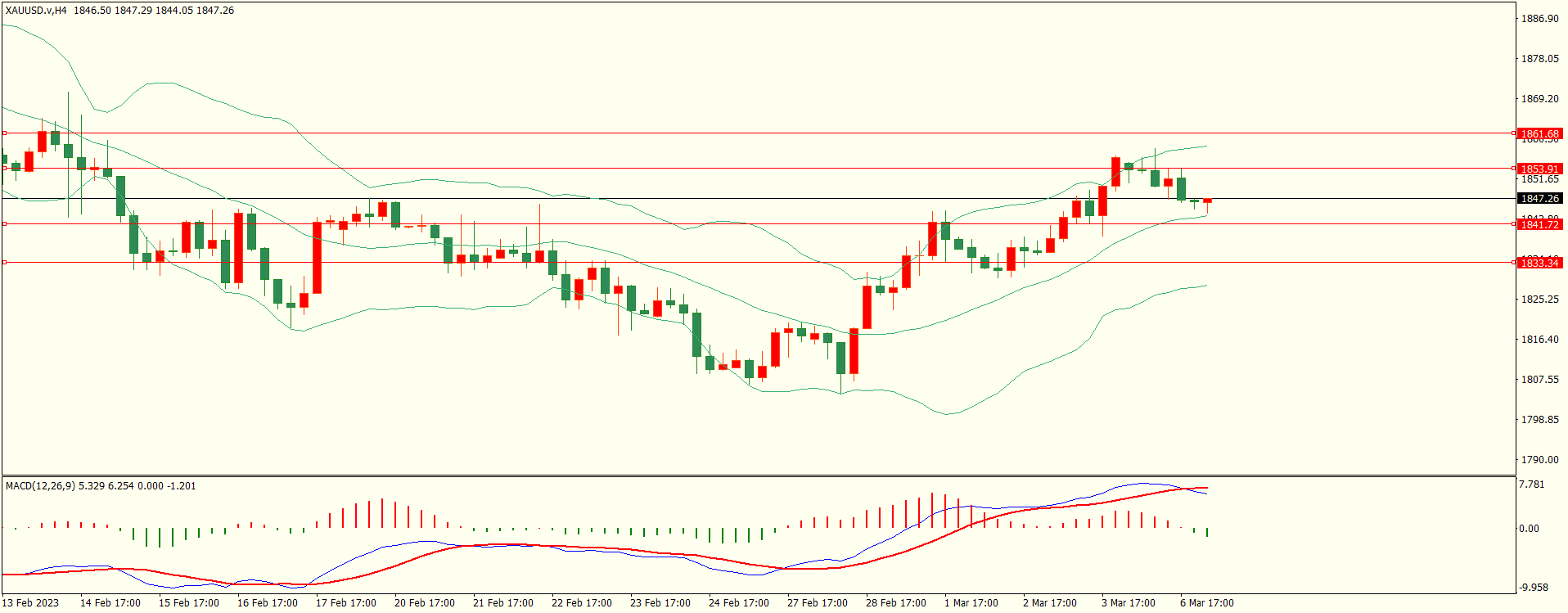This screenshot has height=613, width=1568.
Task: Click the 7.781 MACD scale value
Action: (1531, 485)
